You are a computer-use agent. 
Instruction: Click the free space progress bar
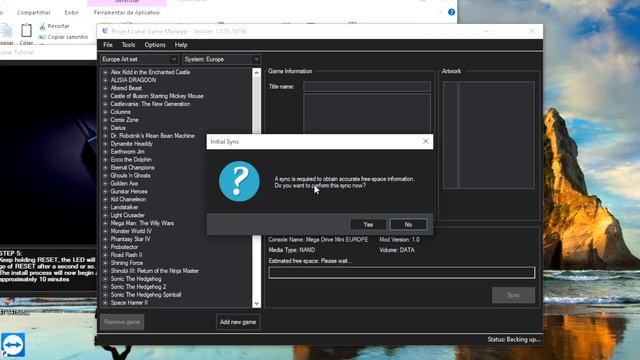(x=402, y=273)
